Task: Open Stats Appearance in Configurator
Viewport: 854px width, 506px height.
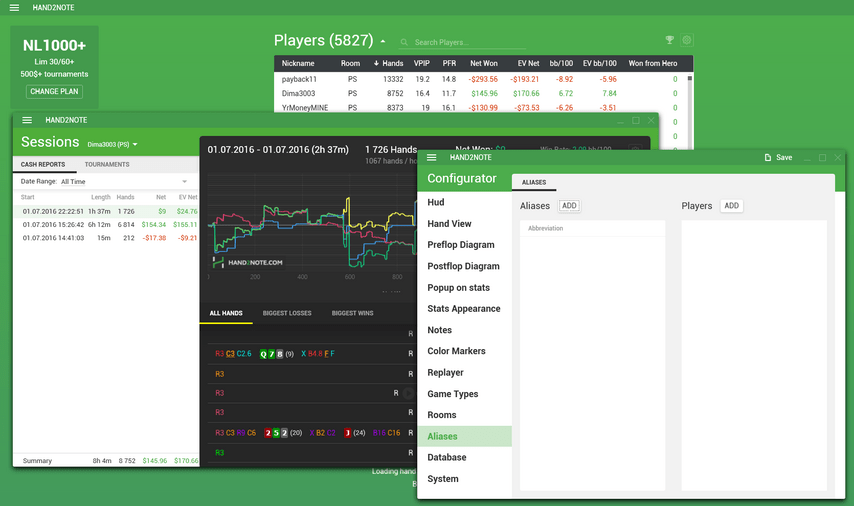Action: 464,308
